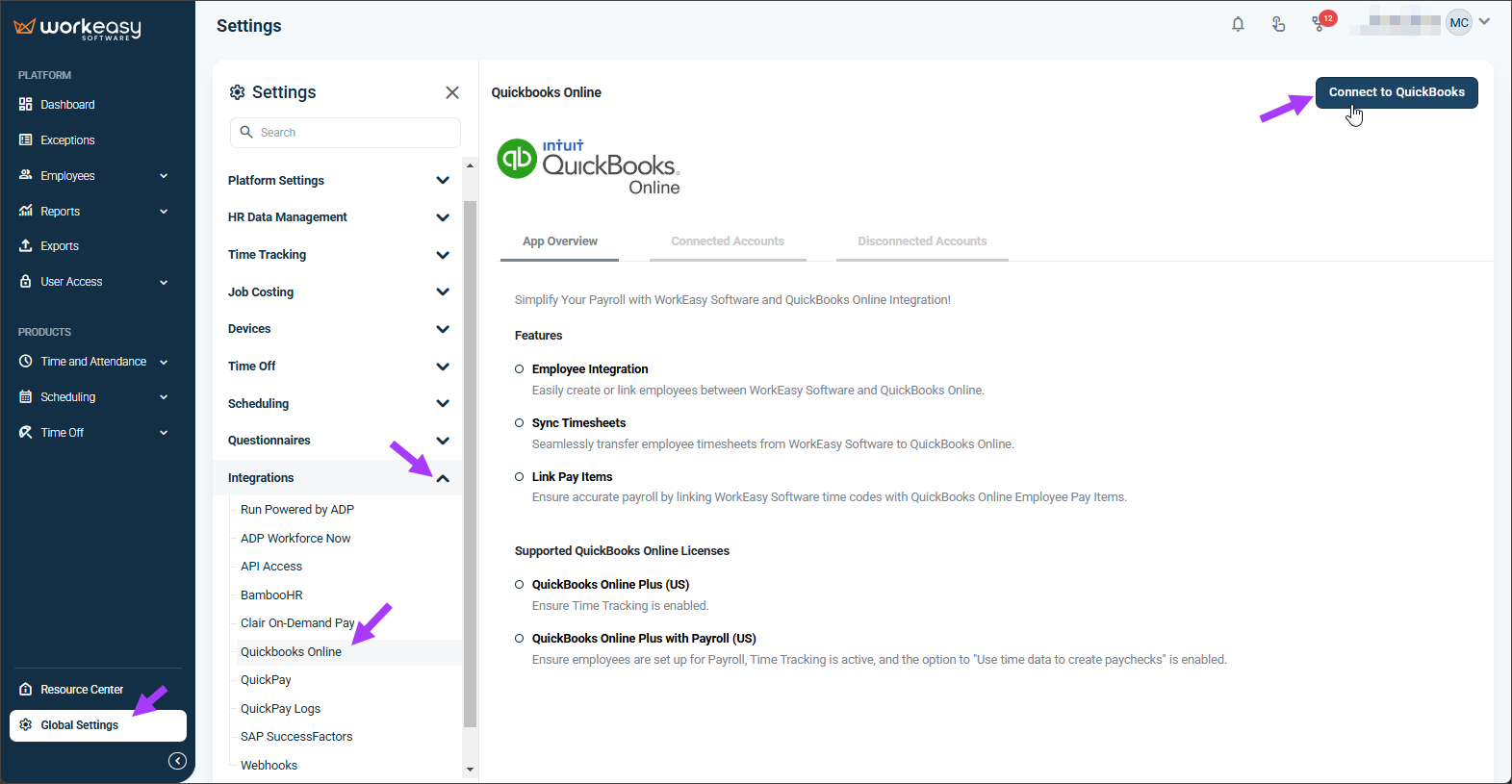
Task: Expand Platform Settings section
Action: [x=443, y=180]
